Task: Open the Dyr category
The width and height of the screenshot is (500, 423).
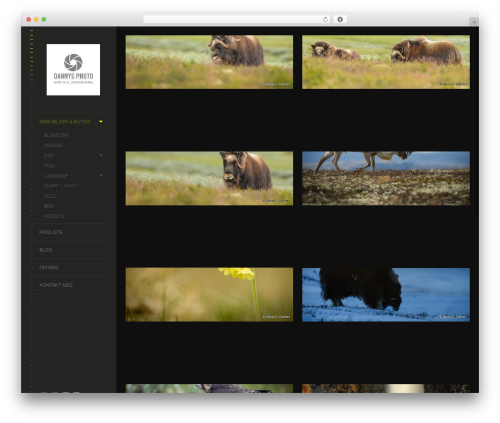Action: [48, 156]
